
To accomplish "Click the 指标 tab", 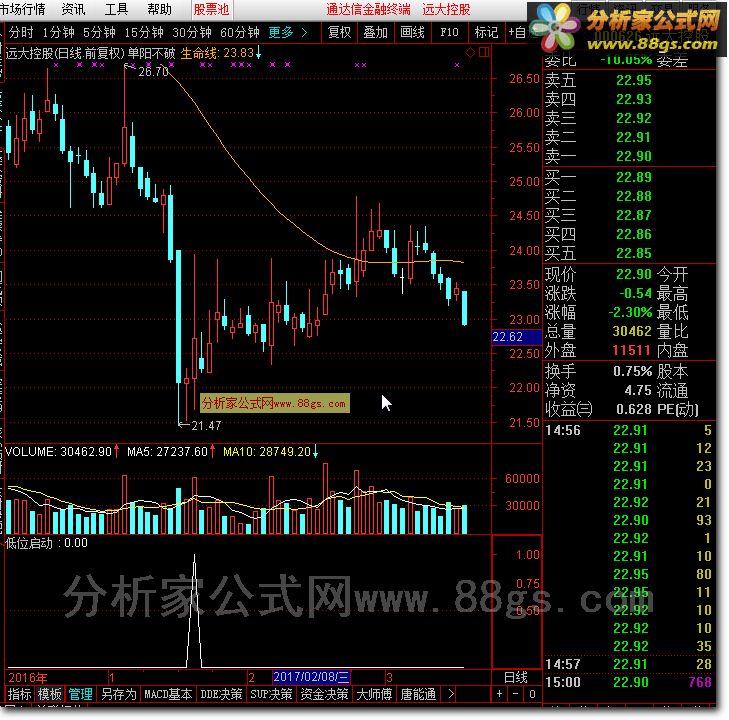I will [x=20, y=694].
